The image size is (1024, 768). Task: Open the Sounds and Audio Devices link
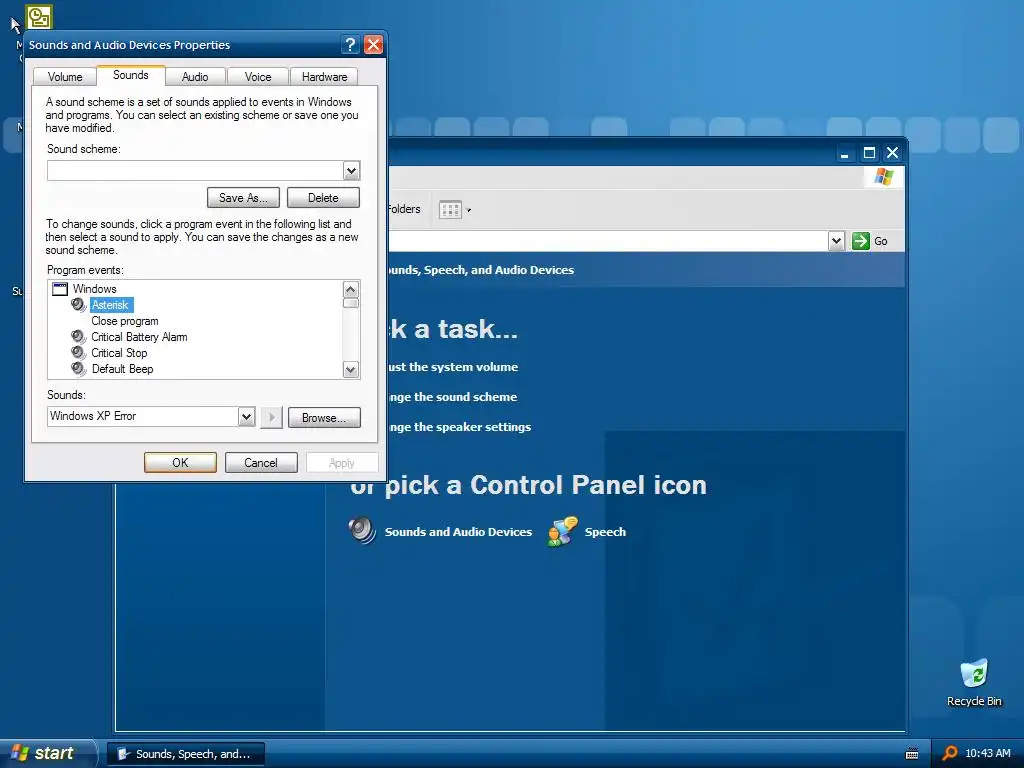458,532
